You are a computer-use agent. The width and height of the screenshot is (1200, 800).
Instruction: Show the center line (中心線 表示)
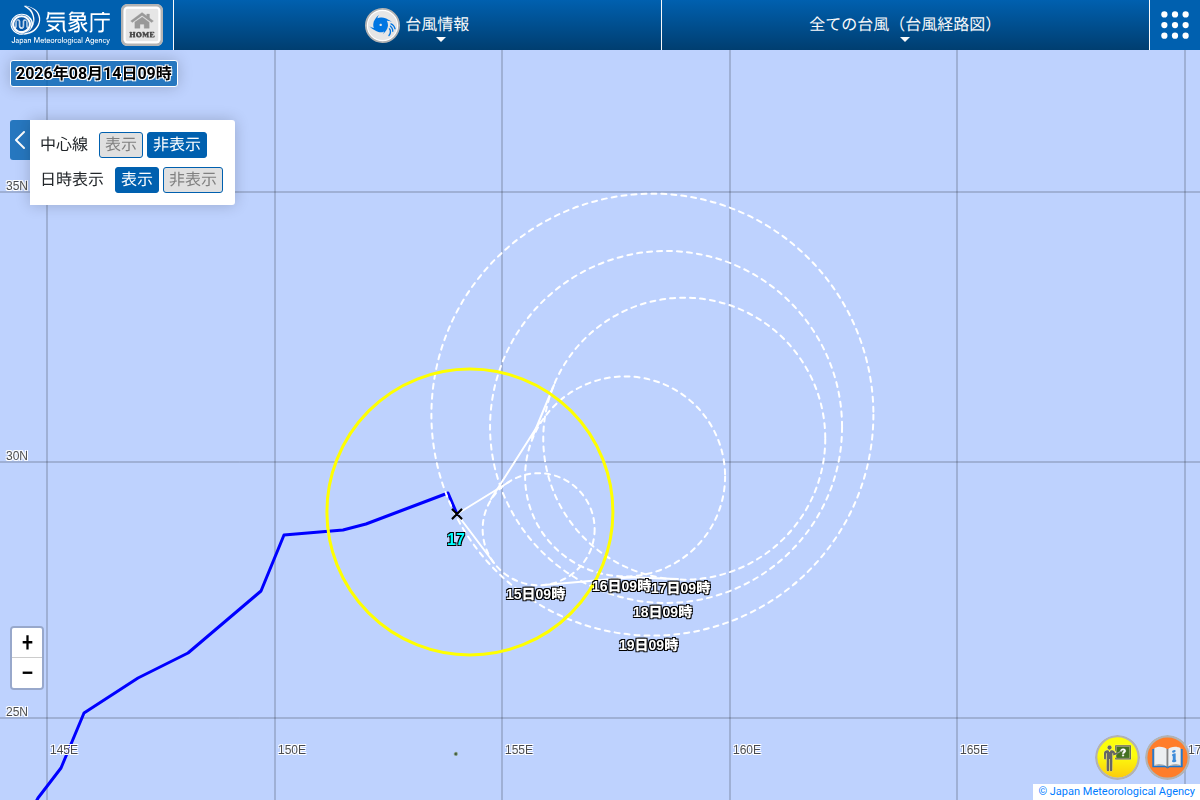coord(121,145)
